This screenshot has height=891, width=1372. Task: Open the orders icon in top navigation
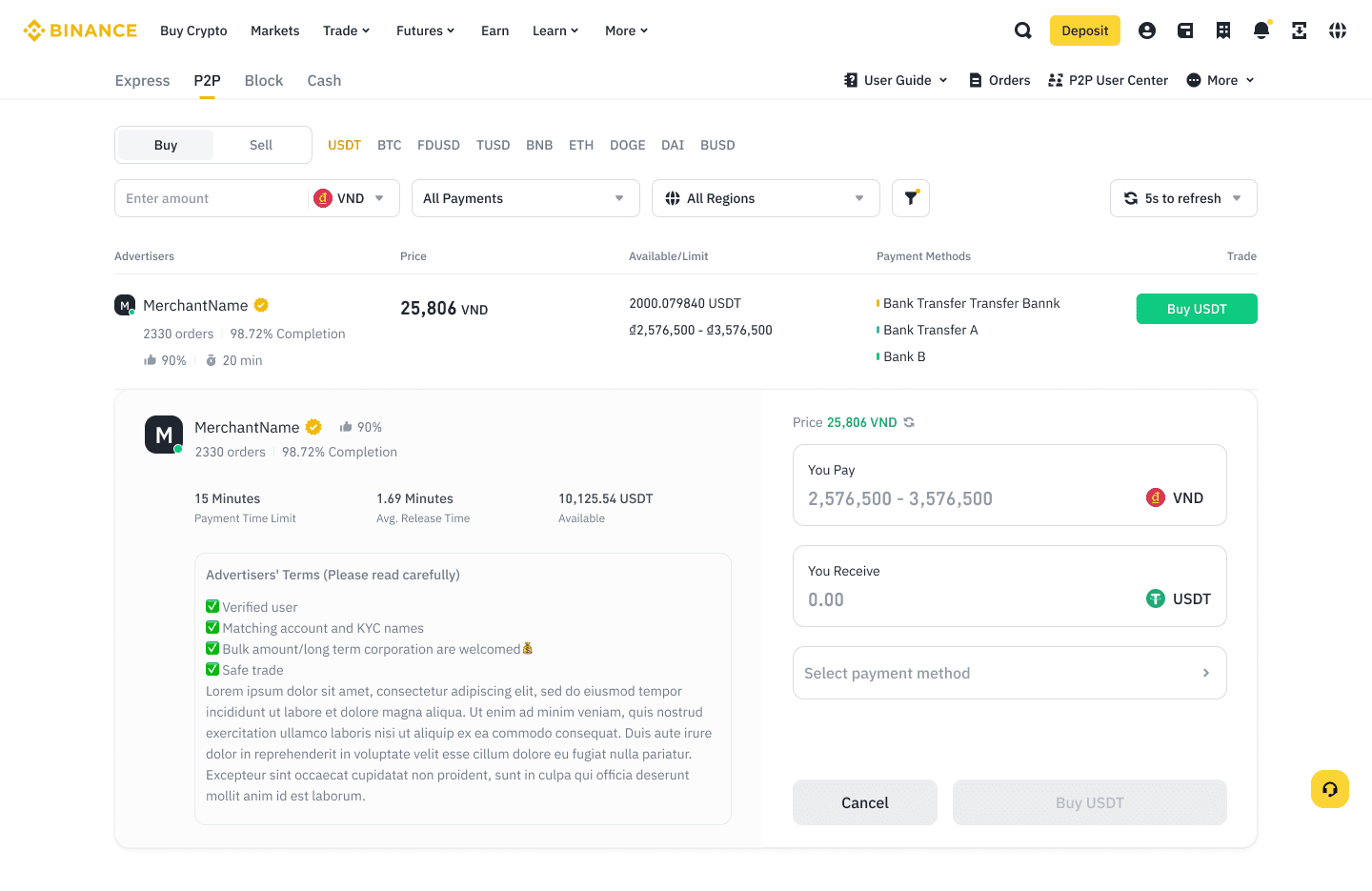1223,30
